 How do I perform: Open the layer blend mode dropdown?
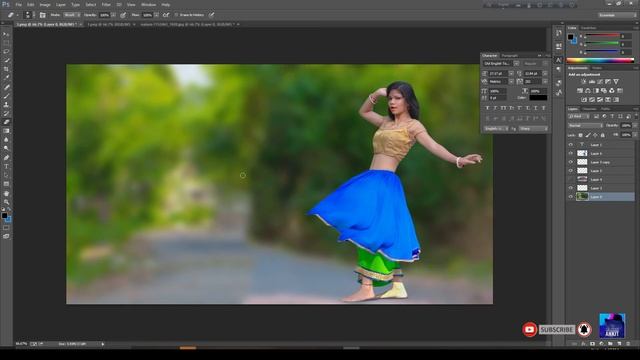coord(585,126)
